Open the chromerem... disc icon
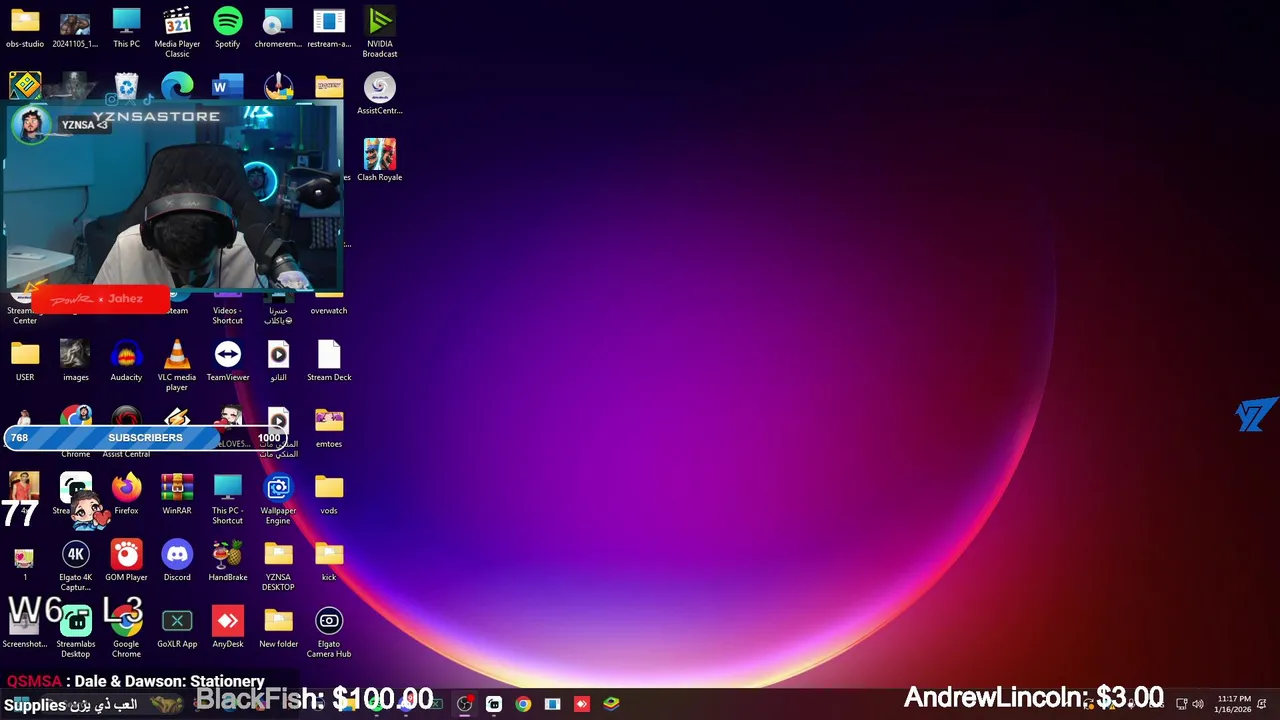 278,28
